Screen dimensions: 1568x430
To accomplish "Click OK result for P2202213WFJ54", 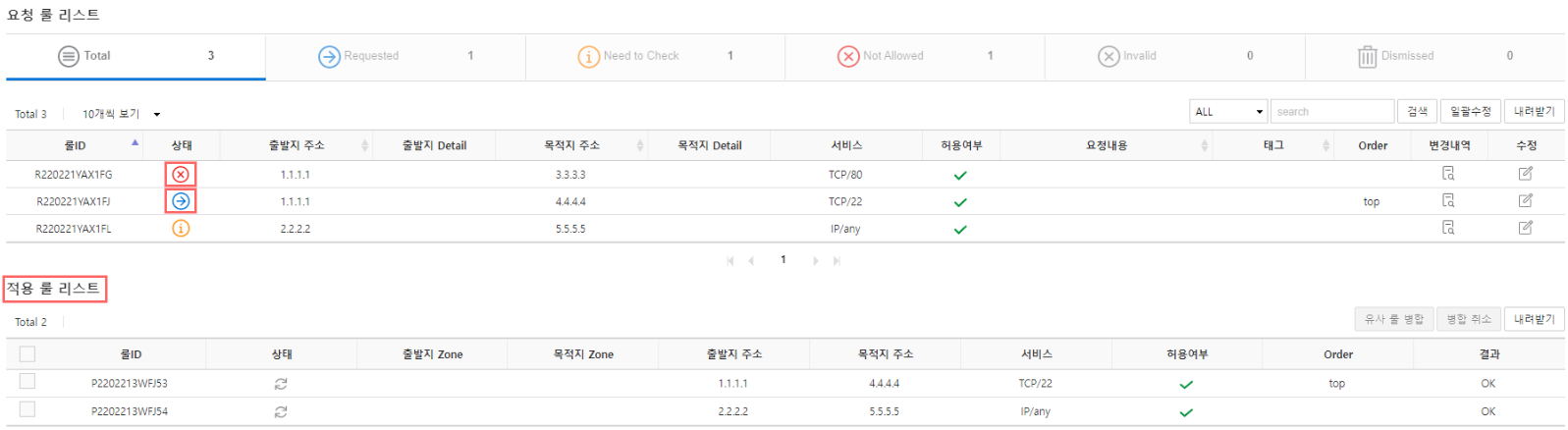I will pos(1488,411).
